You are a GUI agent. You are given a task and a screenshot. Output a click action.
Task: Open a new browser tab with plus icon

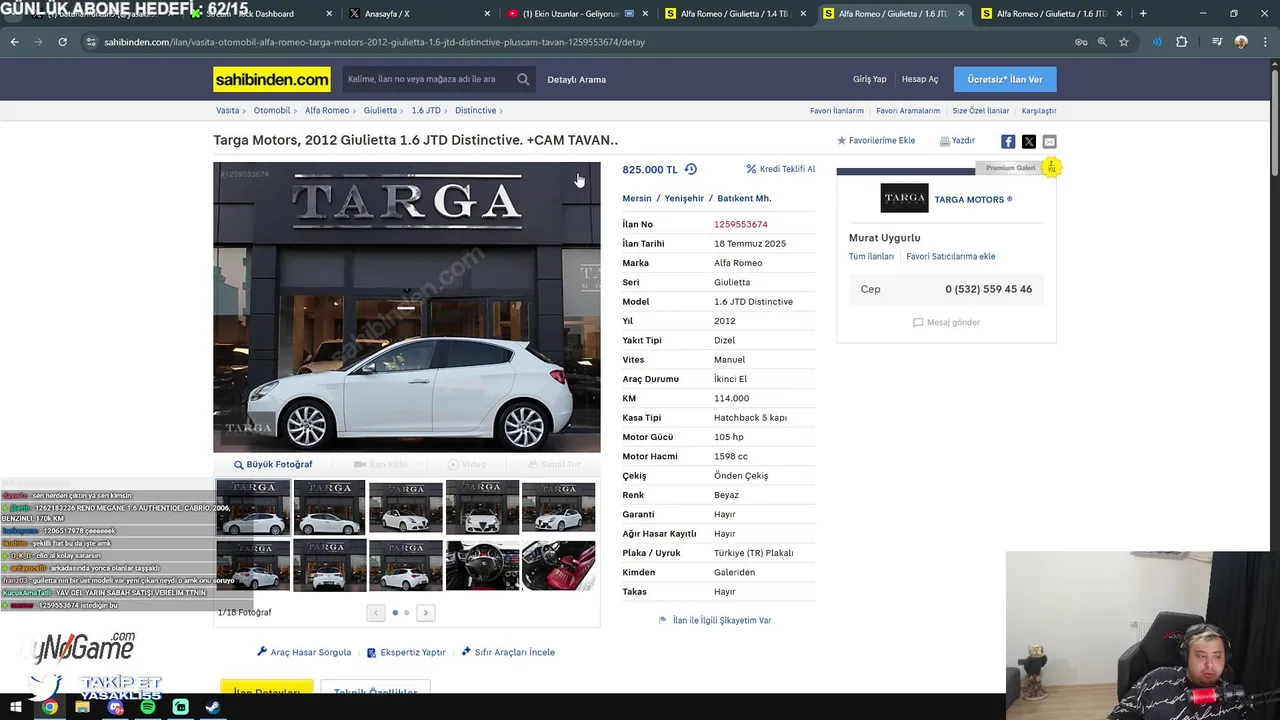1143,13
